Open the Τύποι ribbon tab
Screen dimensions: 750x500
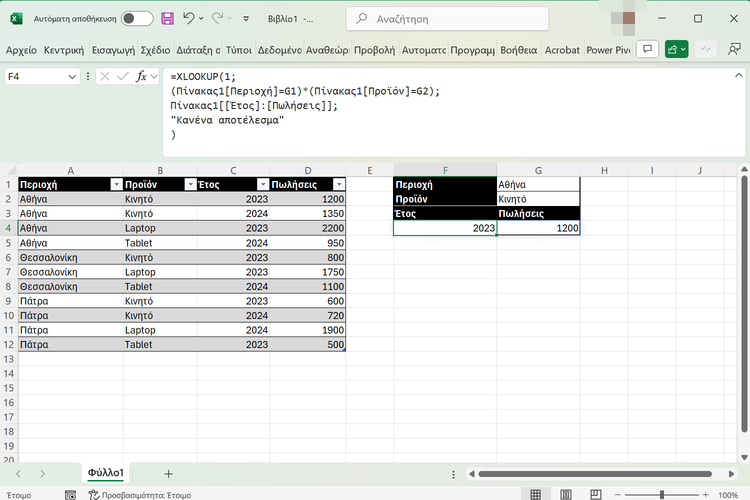point(238,50)
